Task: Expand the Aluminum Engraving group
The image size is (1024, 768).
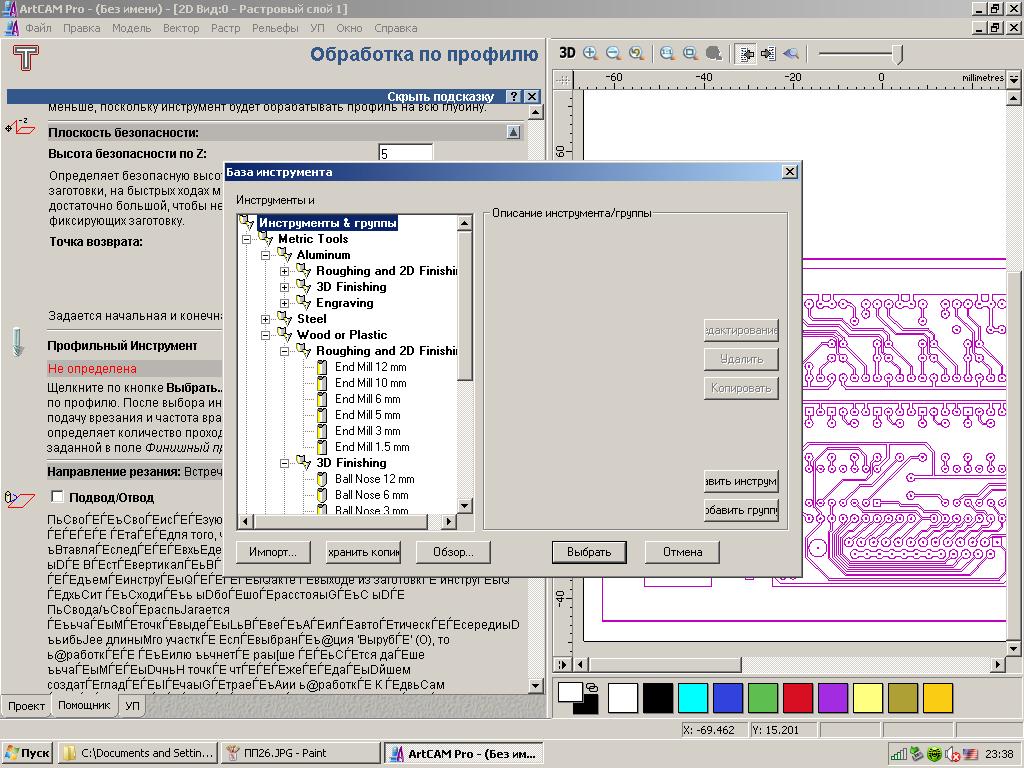Action: click(285, 303)
